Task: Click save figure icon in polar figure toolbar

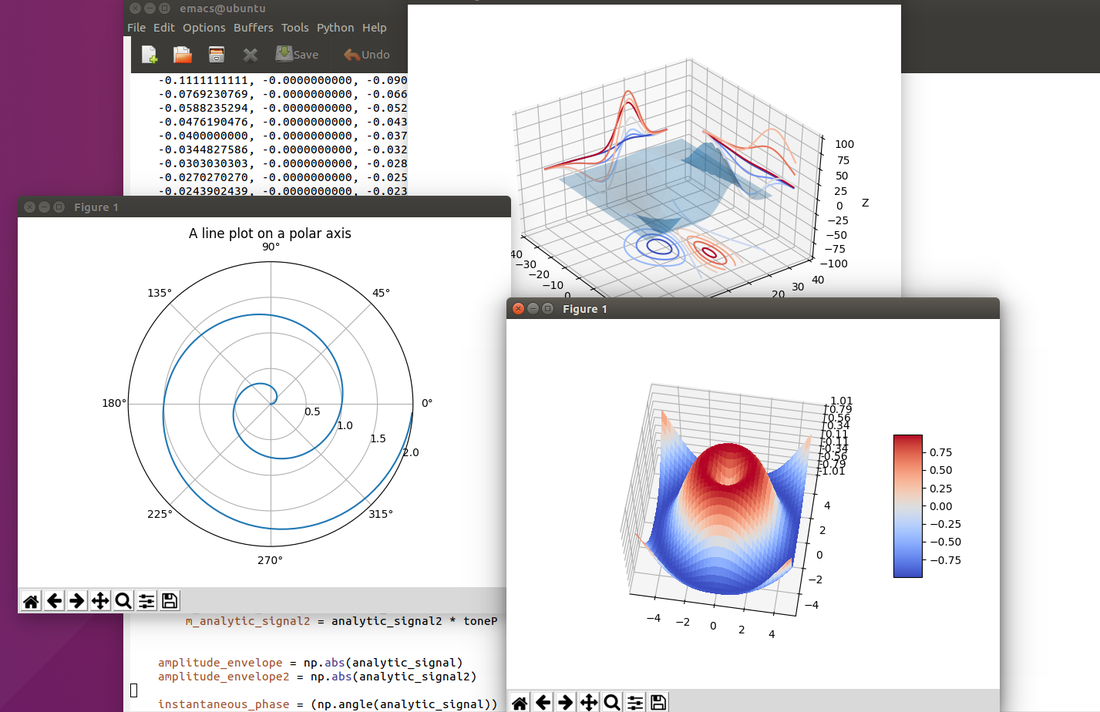Action: (x=169, y=601)
